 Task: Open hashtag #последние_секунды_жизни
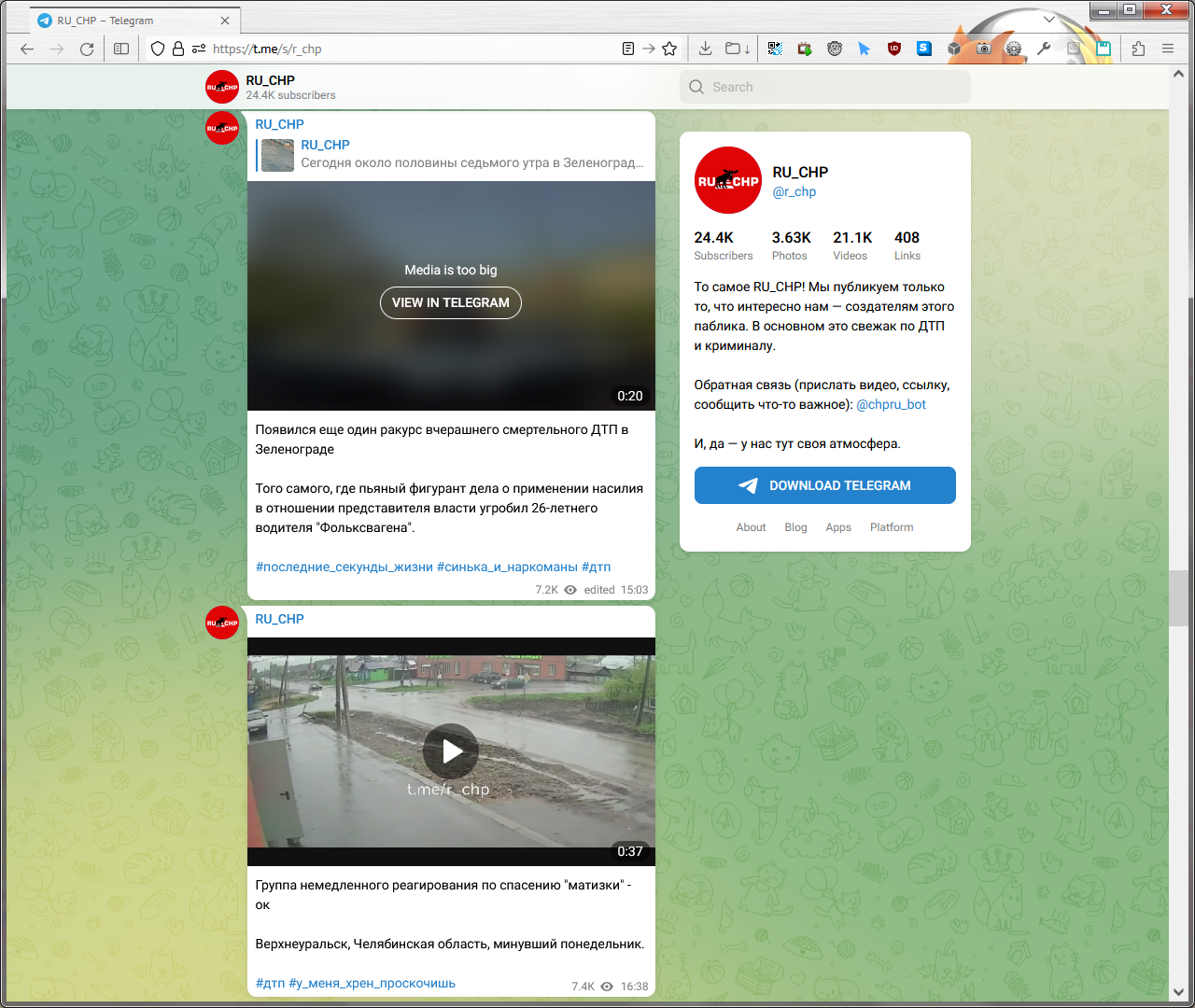coord(344,567)
